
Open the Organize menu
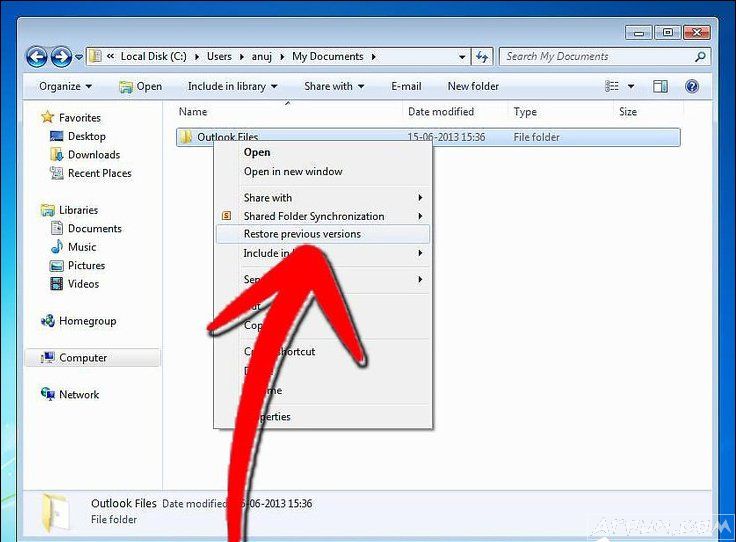point(65,86)
